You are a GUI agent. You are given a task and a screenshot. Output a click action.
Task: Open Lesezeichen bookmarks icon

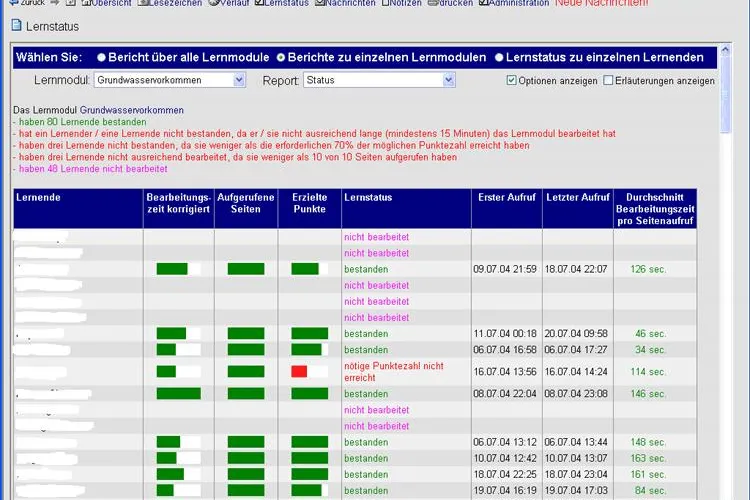tap(142, 3)
